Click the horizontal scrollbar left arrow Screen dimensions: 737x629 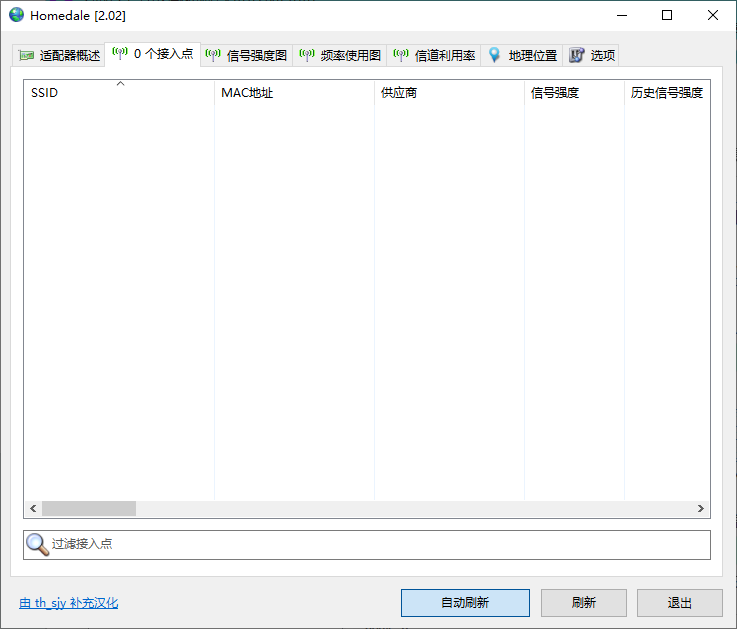(33, 508)
